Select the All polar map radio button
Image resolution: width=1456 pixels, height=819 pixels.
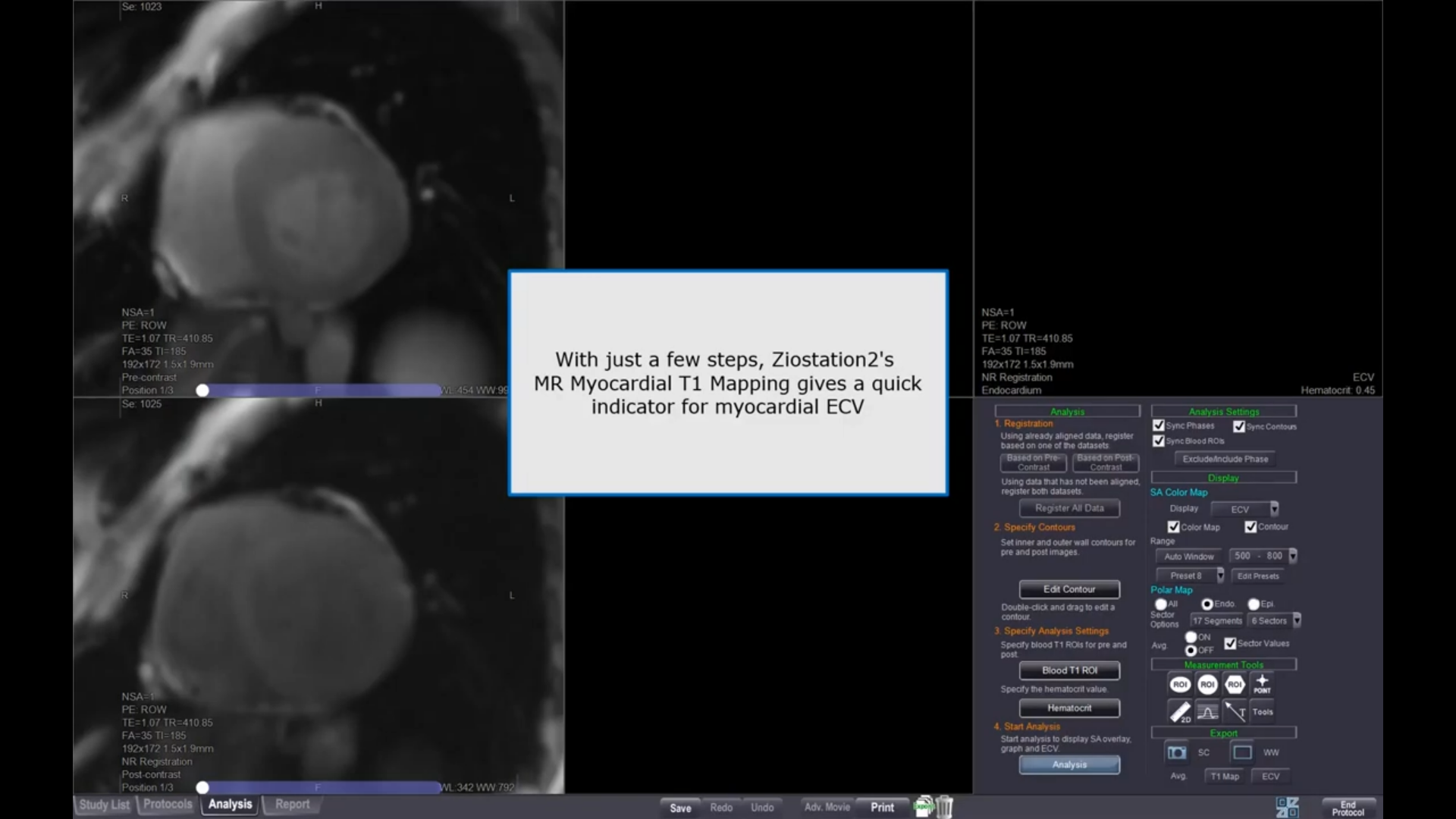1160,604
